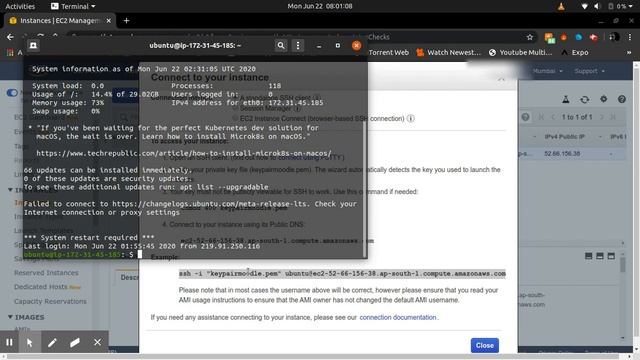The image size is (640, 360).
Task: Open the terminal hamburger menu
Action: 298,45
